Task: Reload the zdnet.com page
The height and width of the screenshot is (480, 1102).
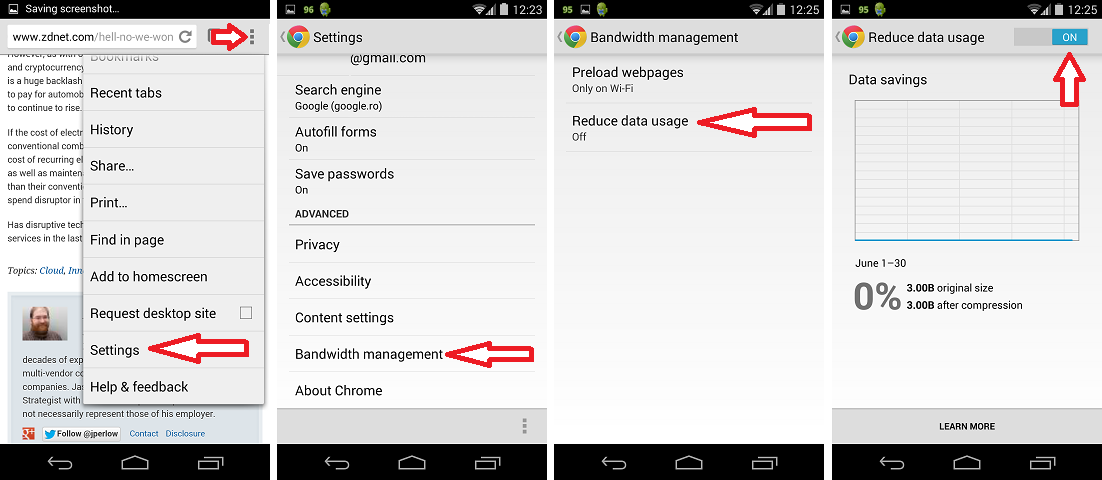Action: (186, 37)
